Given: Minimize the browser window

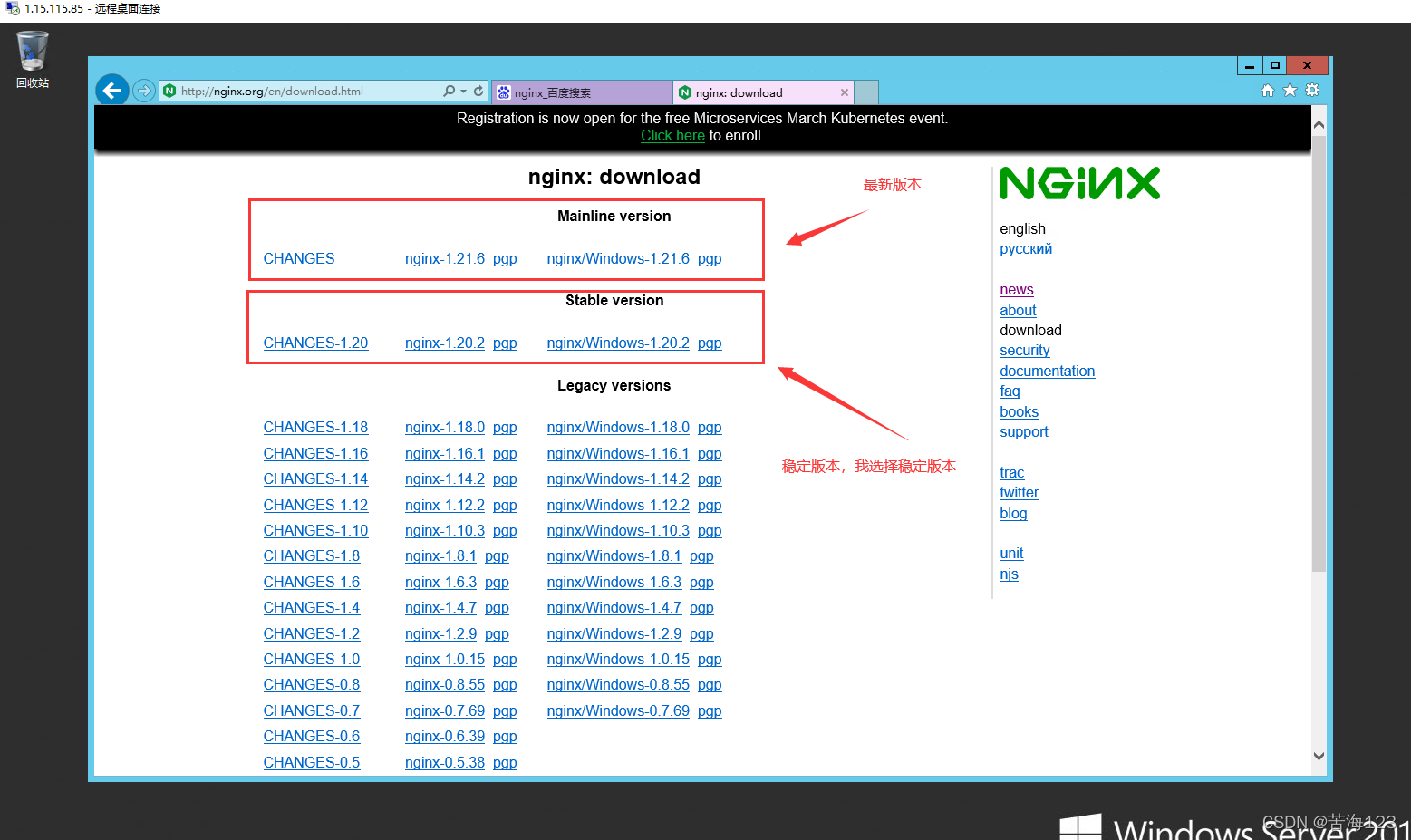Looking at the screenshot, I should point(1250,65).
